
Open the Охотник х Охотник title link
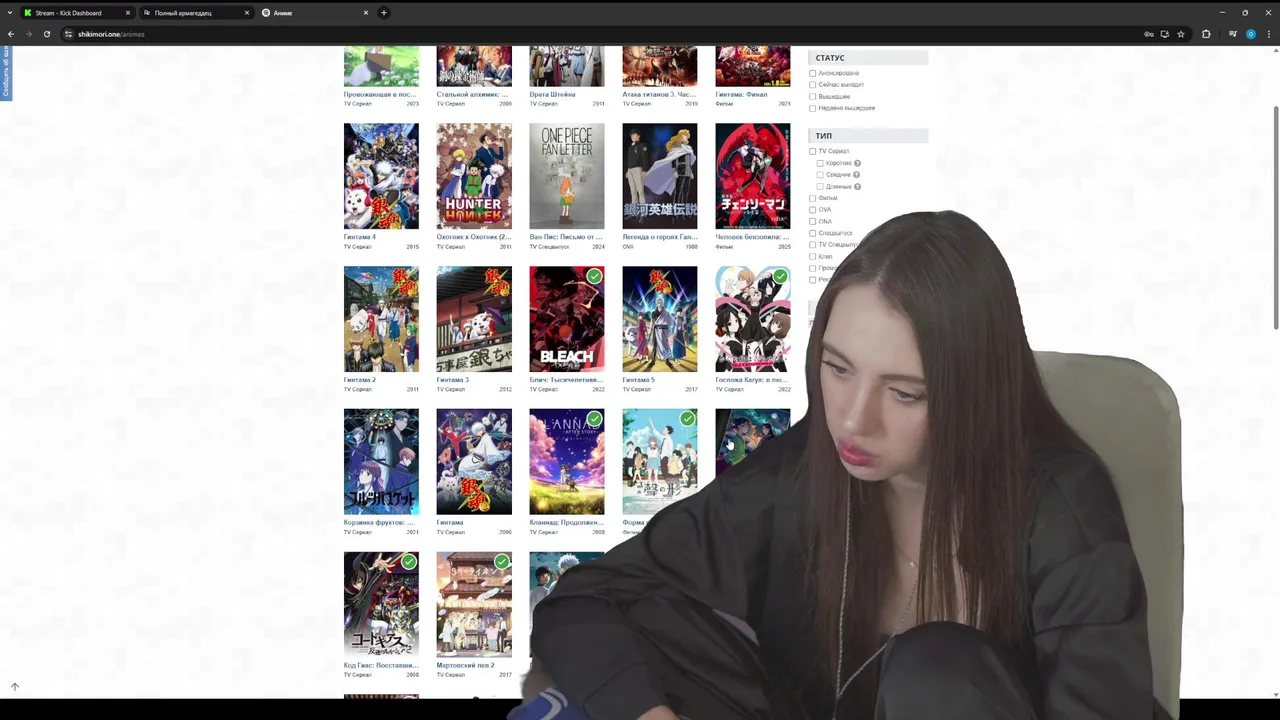[x=474, y=237]
